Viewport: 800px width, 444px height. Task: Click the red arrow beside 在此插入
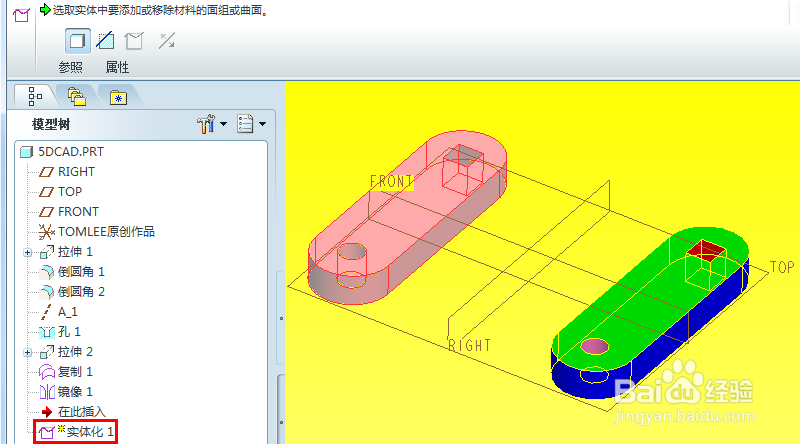pos(47,412)
